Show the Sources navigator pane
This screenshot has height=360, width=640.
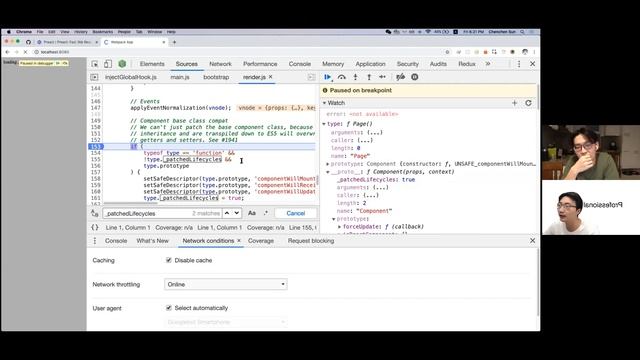tap(94, 77)
